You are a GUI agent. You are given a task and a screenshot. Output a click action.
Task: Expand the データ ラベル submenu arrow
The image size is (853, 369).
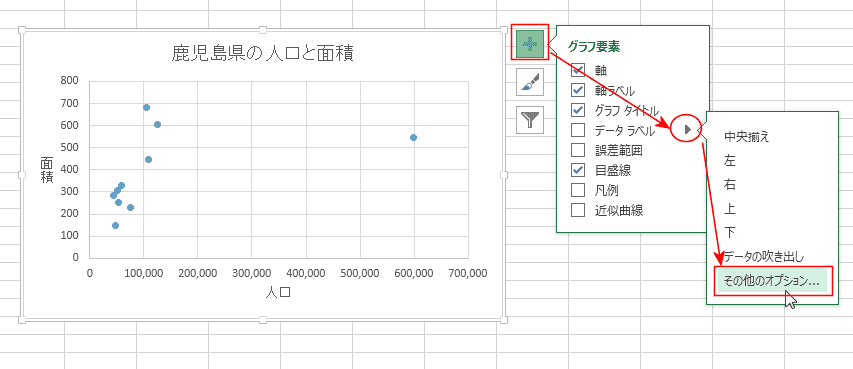687,130
